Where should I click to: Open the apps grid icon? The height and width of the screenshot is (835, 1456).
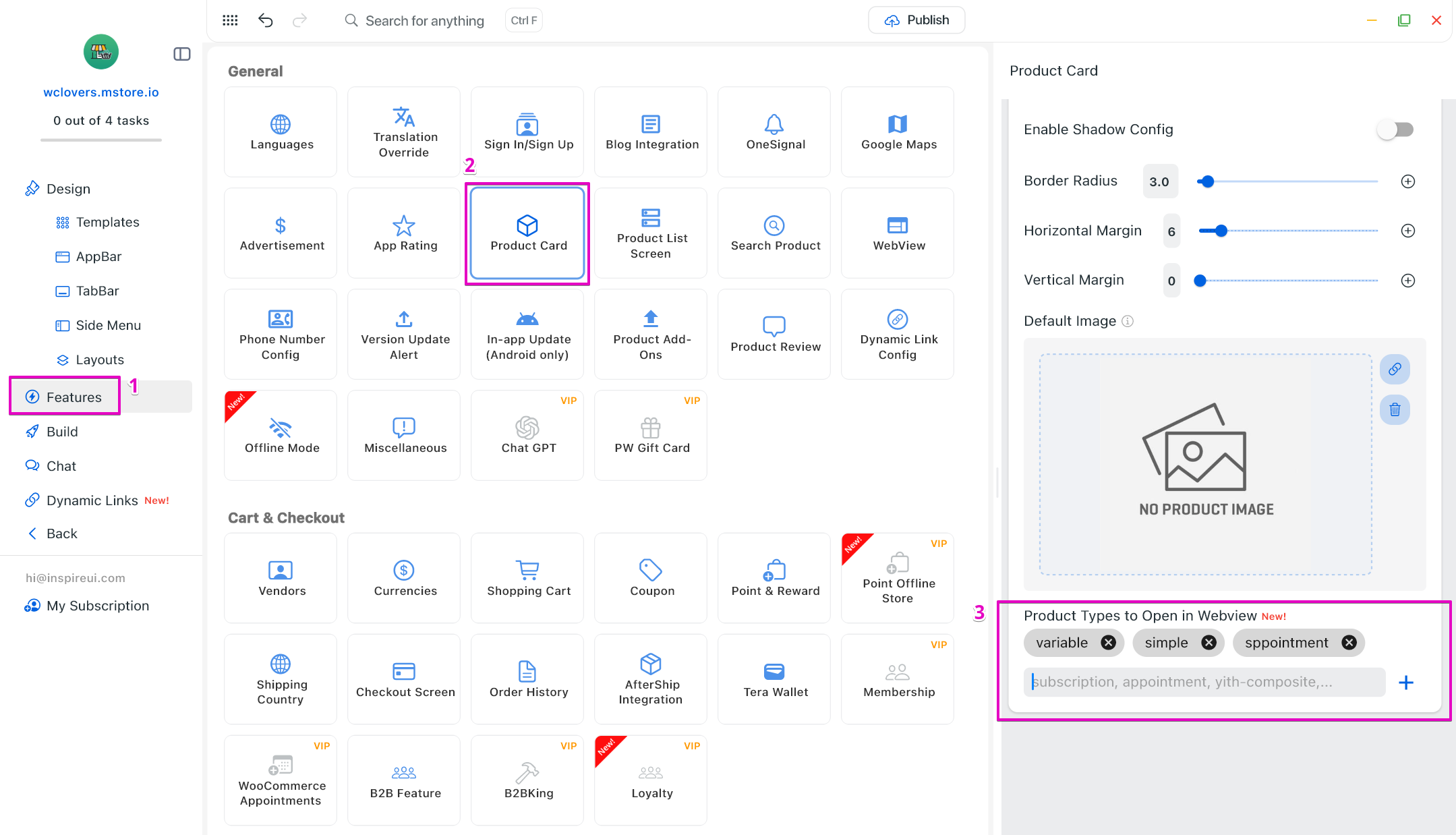pos(230,20)
